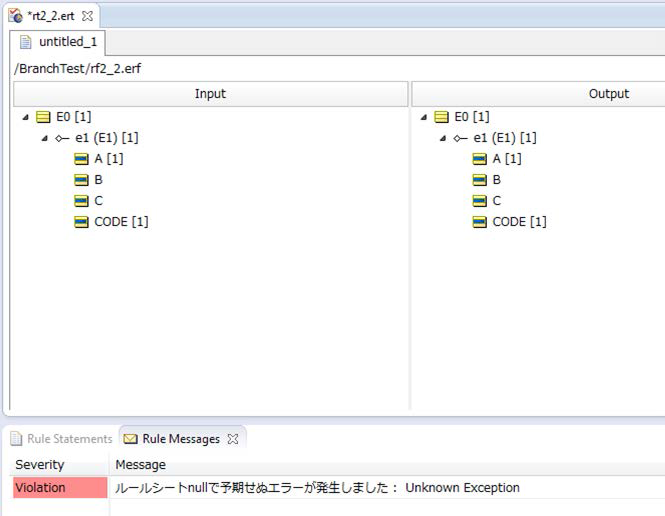The width and height of the screenshot is (665, 516).
Task: Click the Output attribute A icon
Action: [480, 159]
